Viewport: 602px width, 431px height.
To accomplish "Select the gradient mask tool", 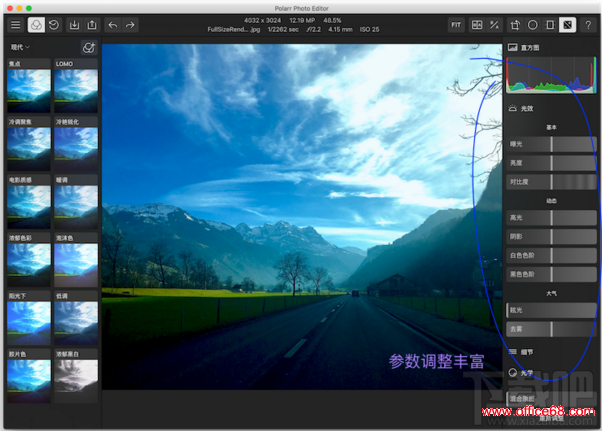I will [550, 25].
